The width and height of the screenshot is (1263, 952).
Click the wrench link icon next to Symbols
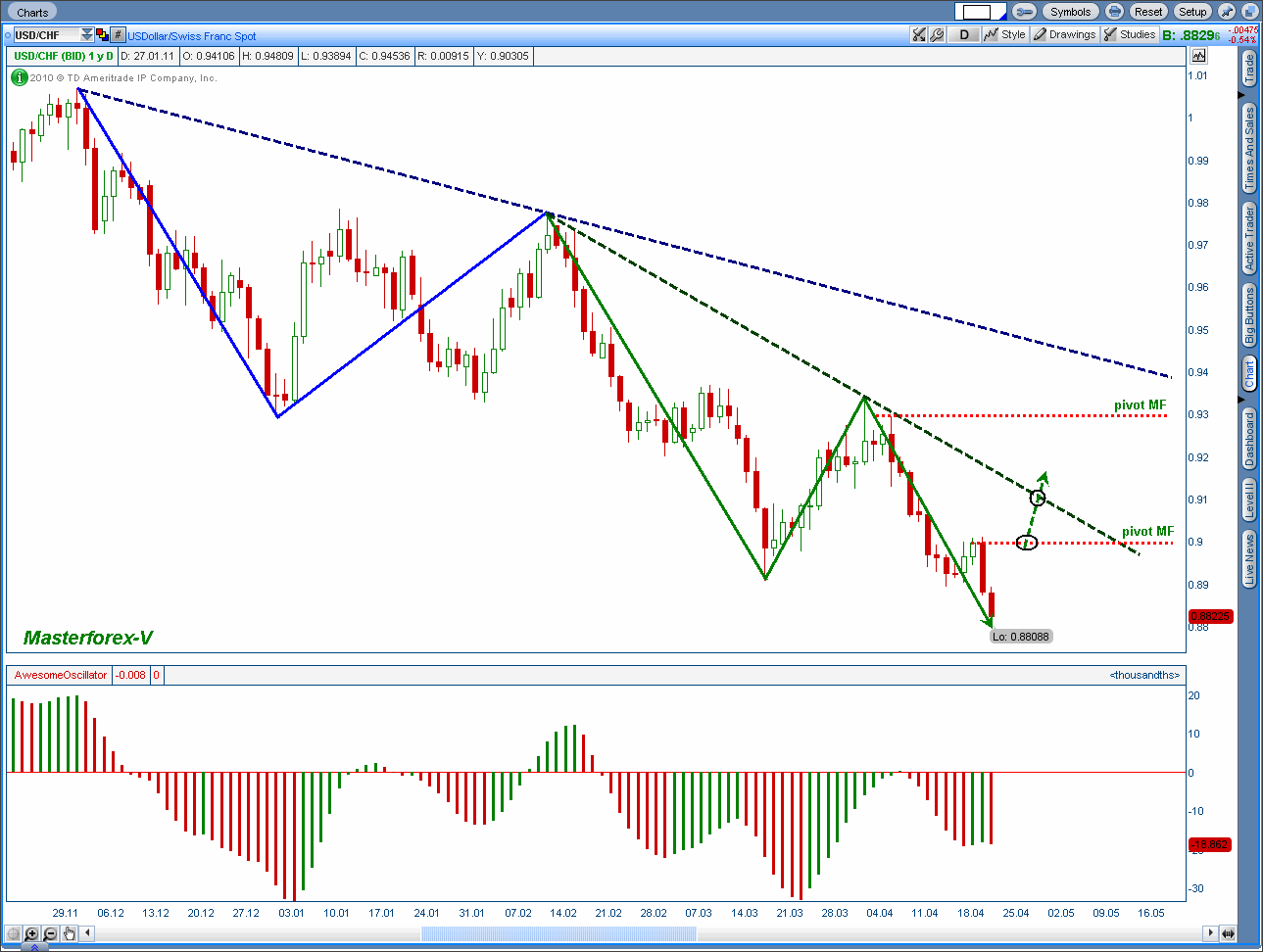click(x=1025, y=12)
